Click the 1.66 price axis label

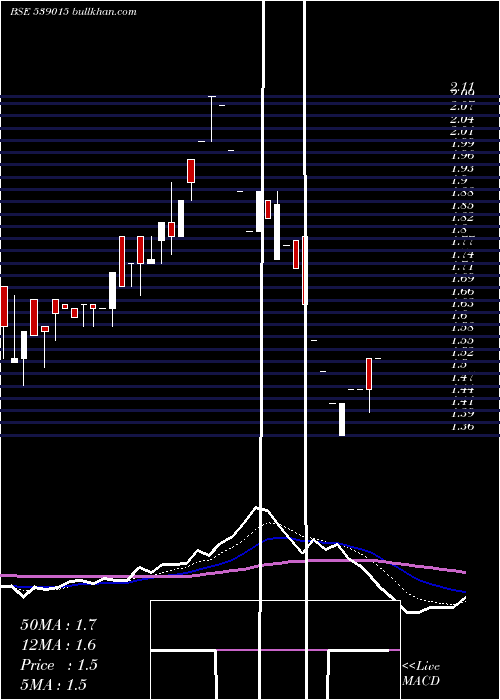(x=462, y=292)
